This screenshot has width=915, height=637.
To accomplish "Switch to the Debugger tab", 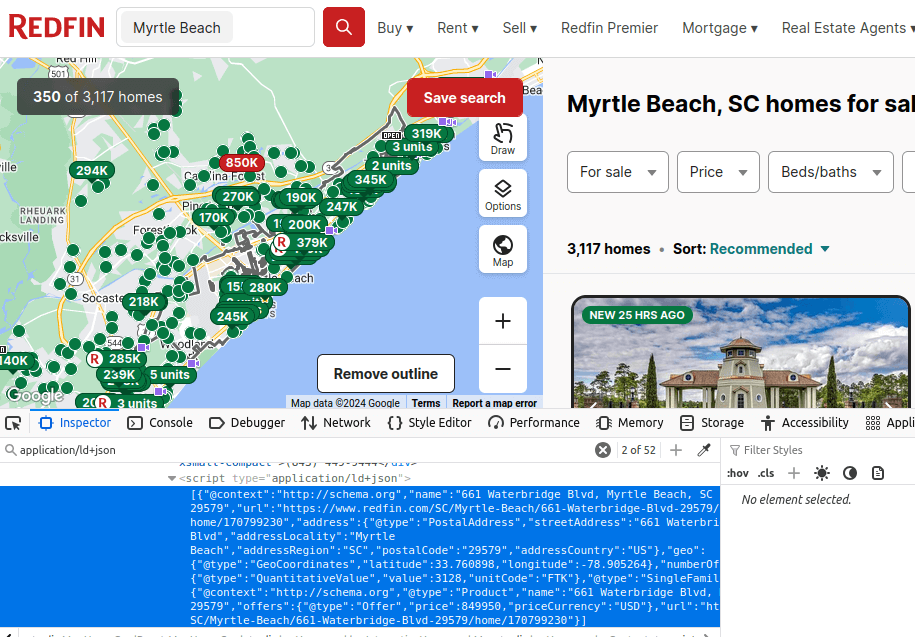I will click(x=247, y=423).
